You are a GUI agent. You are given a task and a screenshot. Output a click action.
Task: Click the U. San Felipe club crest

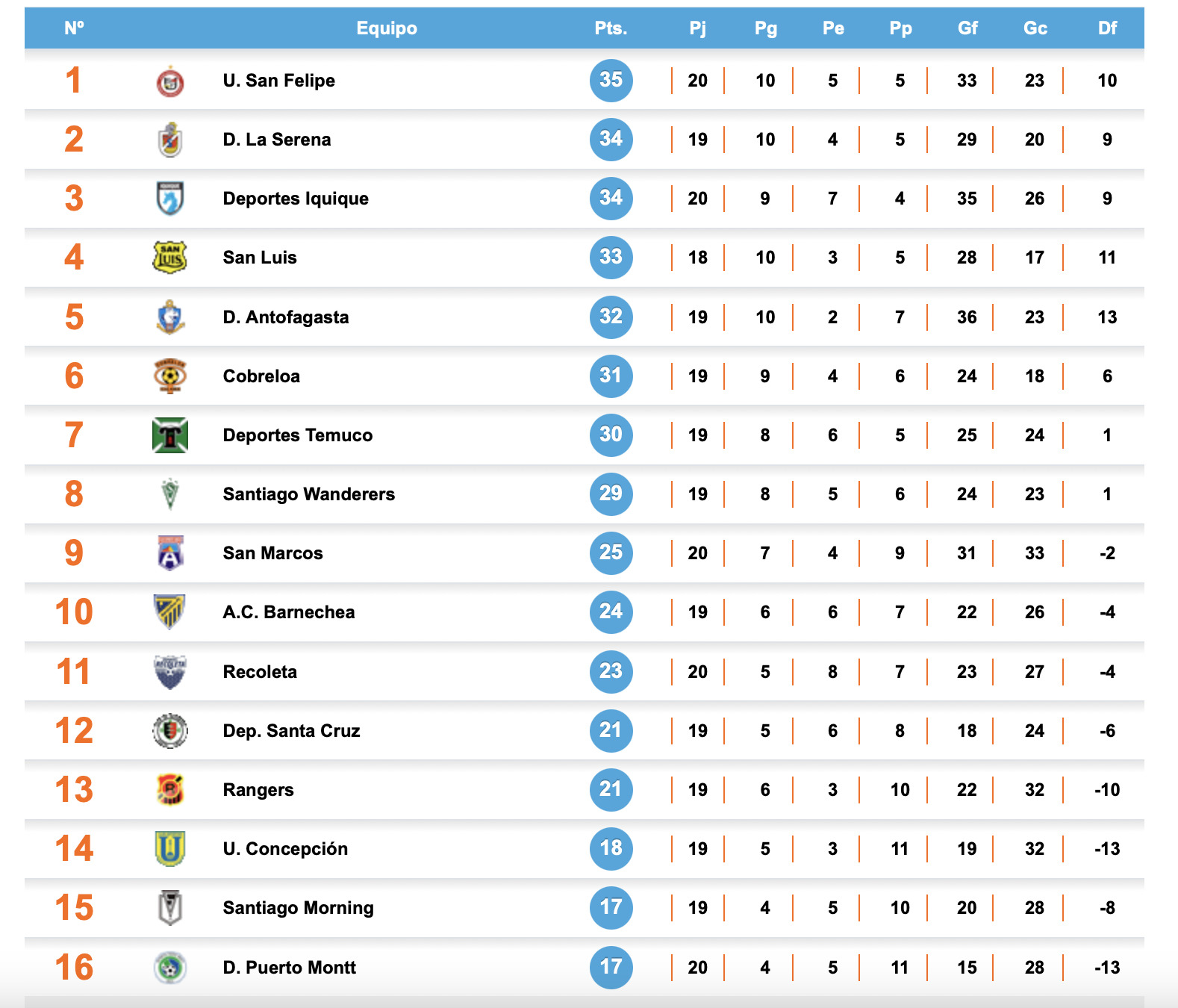pos(170,81)
